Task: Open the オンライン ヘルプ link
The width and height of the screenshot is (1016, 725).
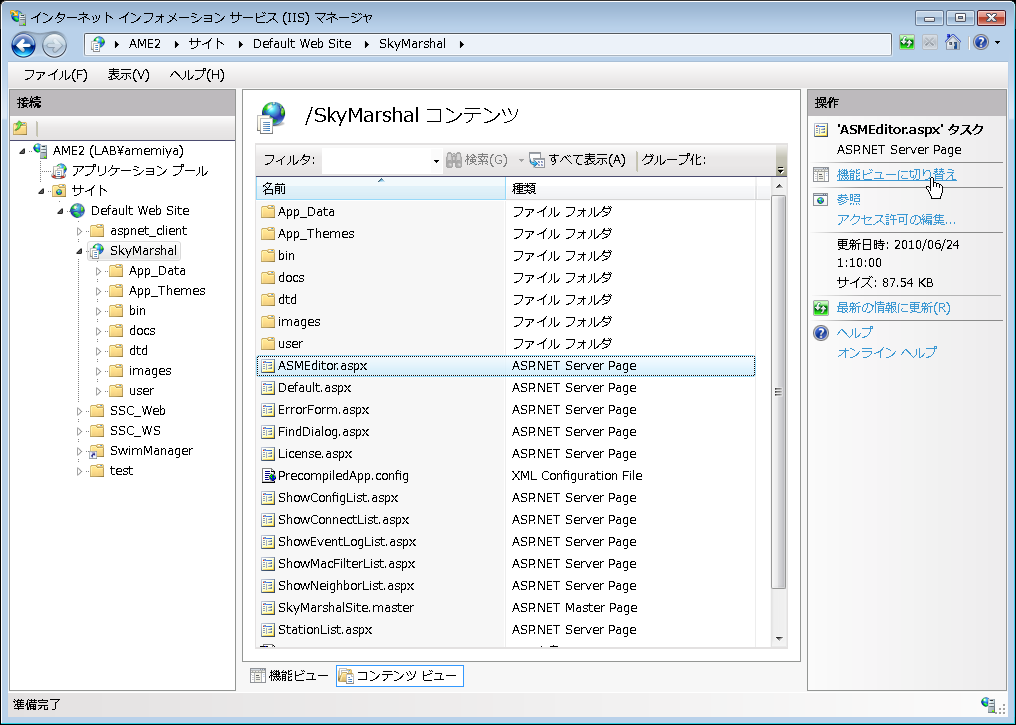Action: [x=886, y=352]
